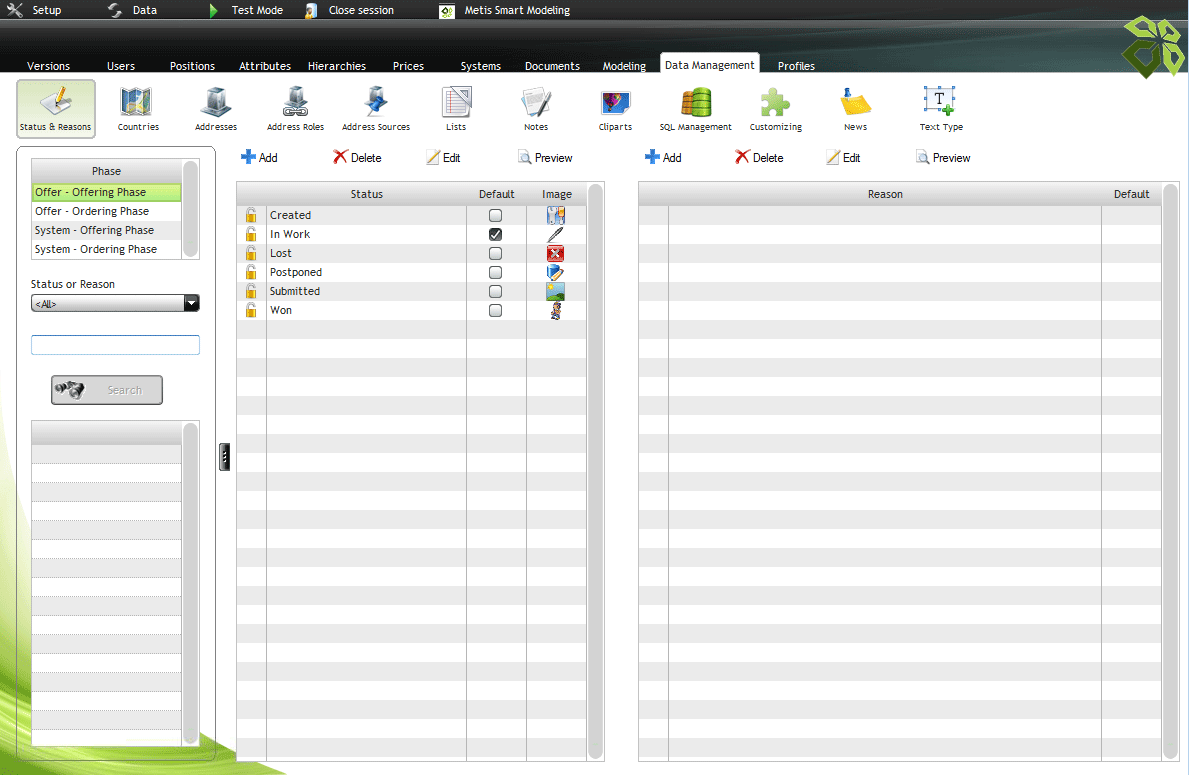1189x775 pixels.
Task: Switch to the Hierarchies tab
Action: pyautogui.click(x=336, y=66)
